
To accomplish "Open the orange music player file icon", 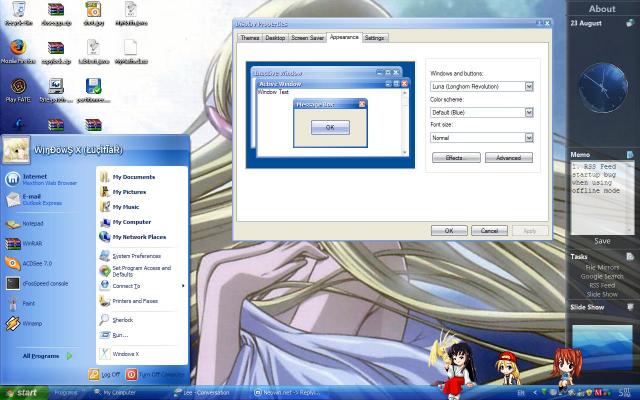I will tap(93, 13).
